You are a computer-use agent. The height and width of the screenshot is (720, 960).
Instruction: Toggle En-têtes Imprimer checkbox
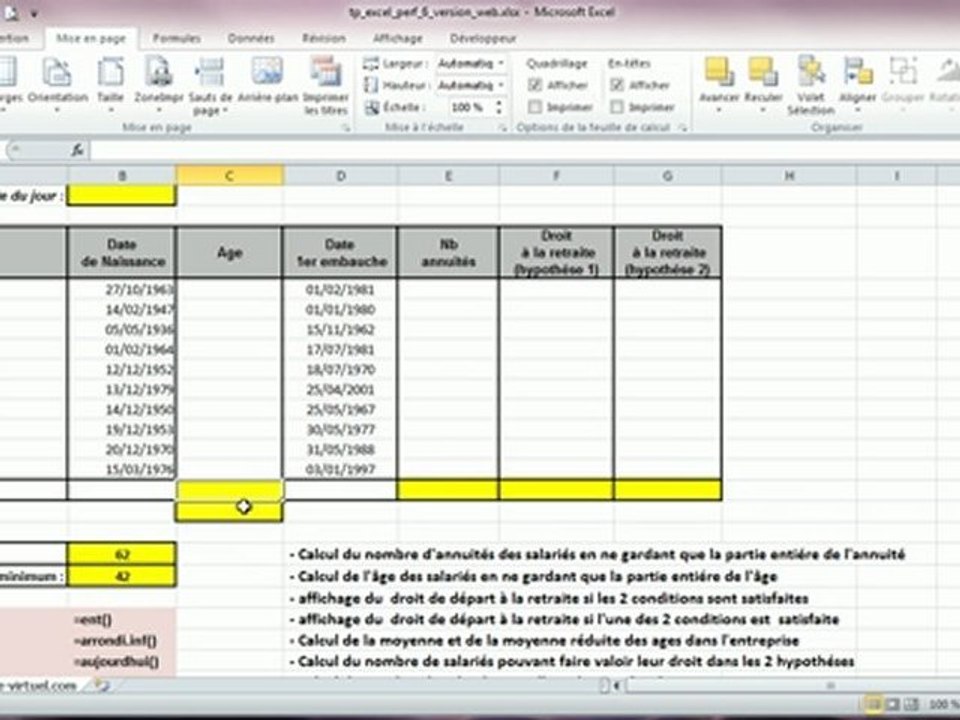[x=617, y=107]
